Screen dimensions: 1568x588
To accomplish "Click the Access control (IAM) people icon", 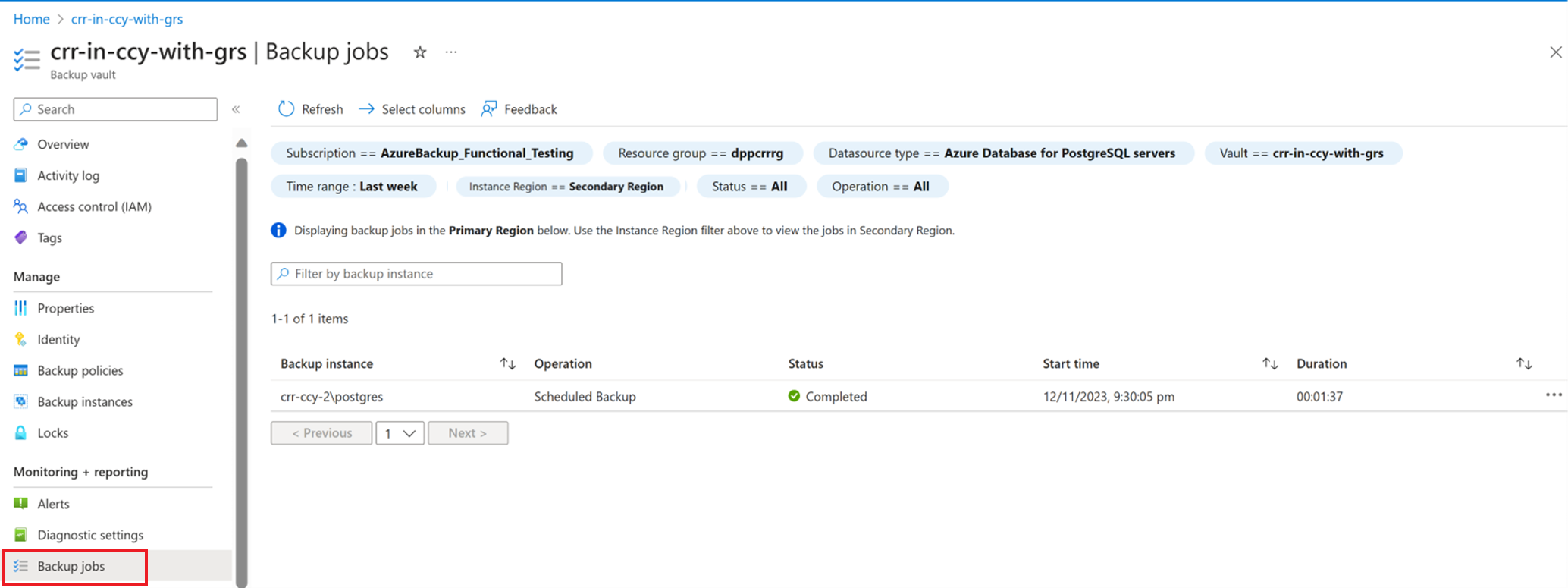I will click(x=21, y=206).
